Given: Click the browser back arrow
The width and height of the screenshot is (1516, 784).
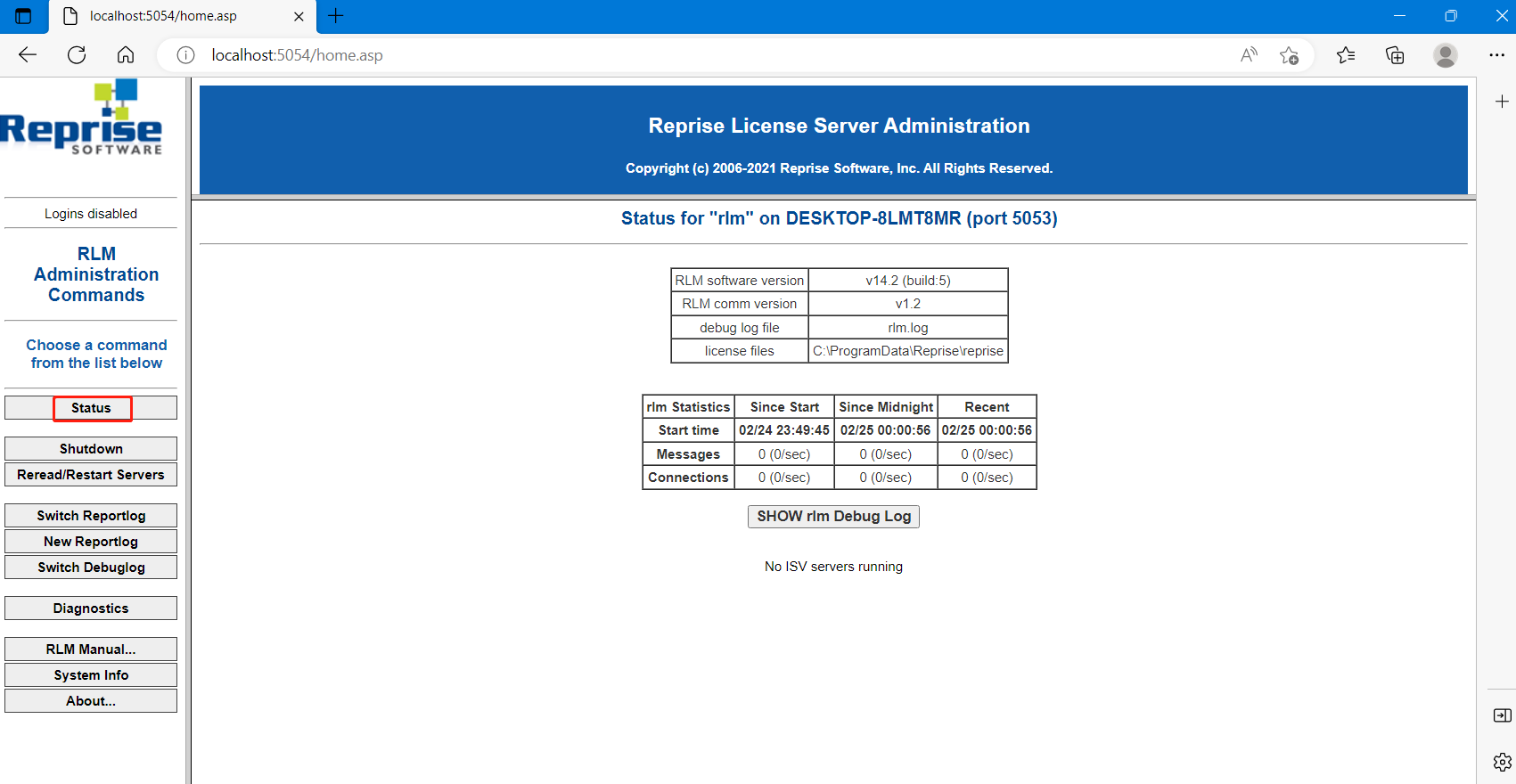Looking at the screenshot, I should coord(28,55).
